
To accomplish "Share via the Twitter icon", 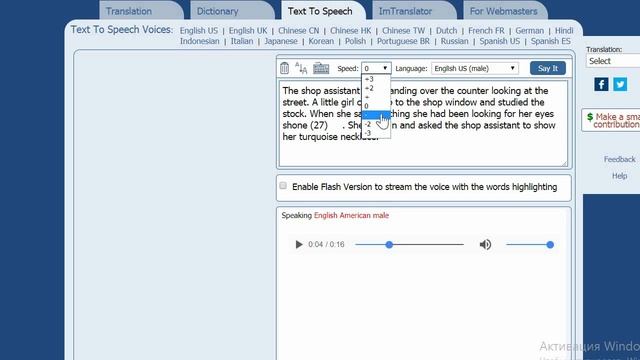I will click(x=620, y=84).
